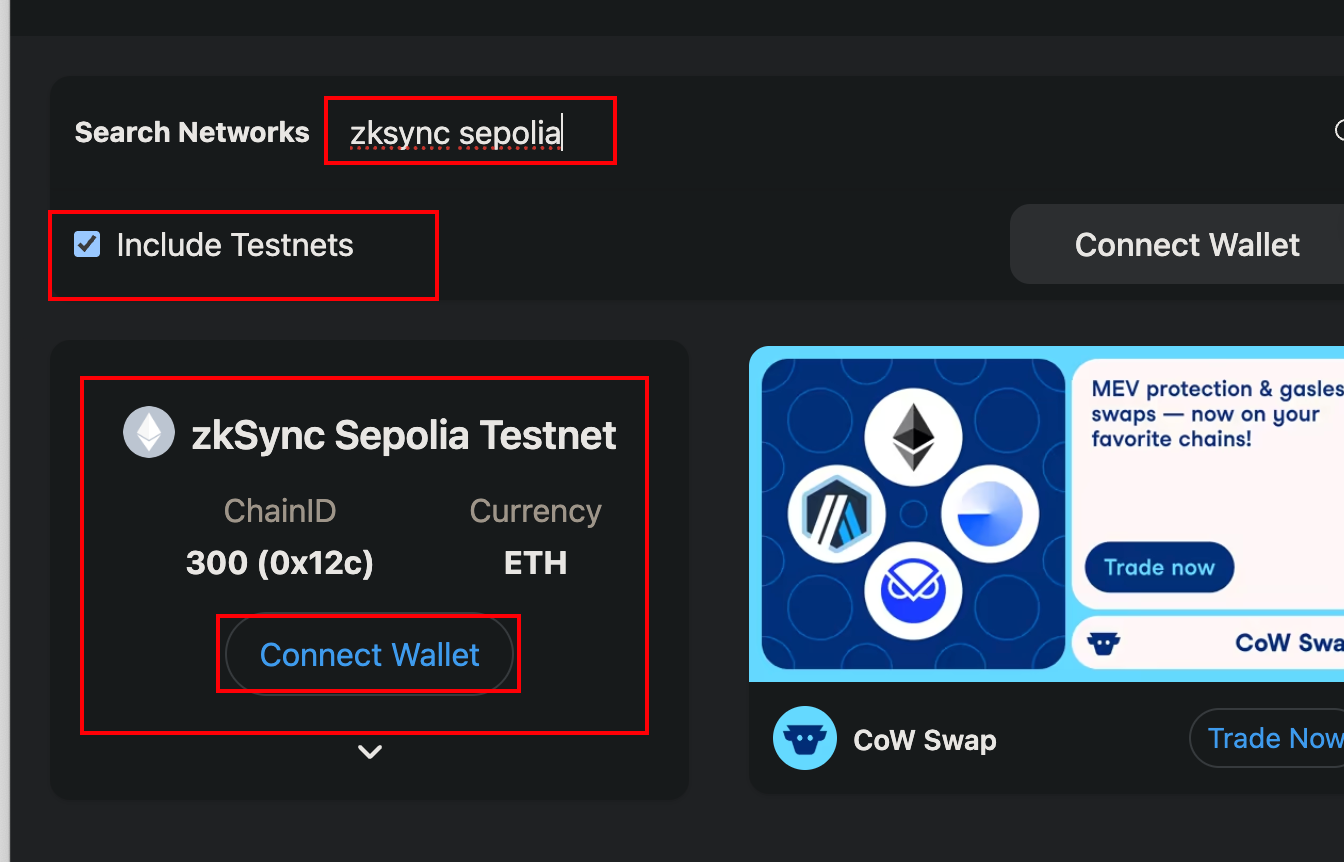Click the Arbitrum logo in the banner
This screenshot has height=862, width=1344.
[837, 516]
